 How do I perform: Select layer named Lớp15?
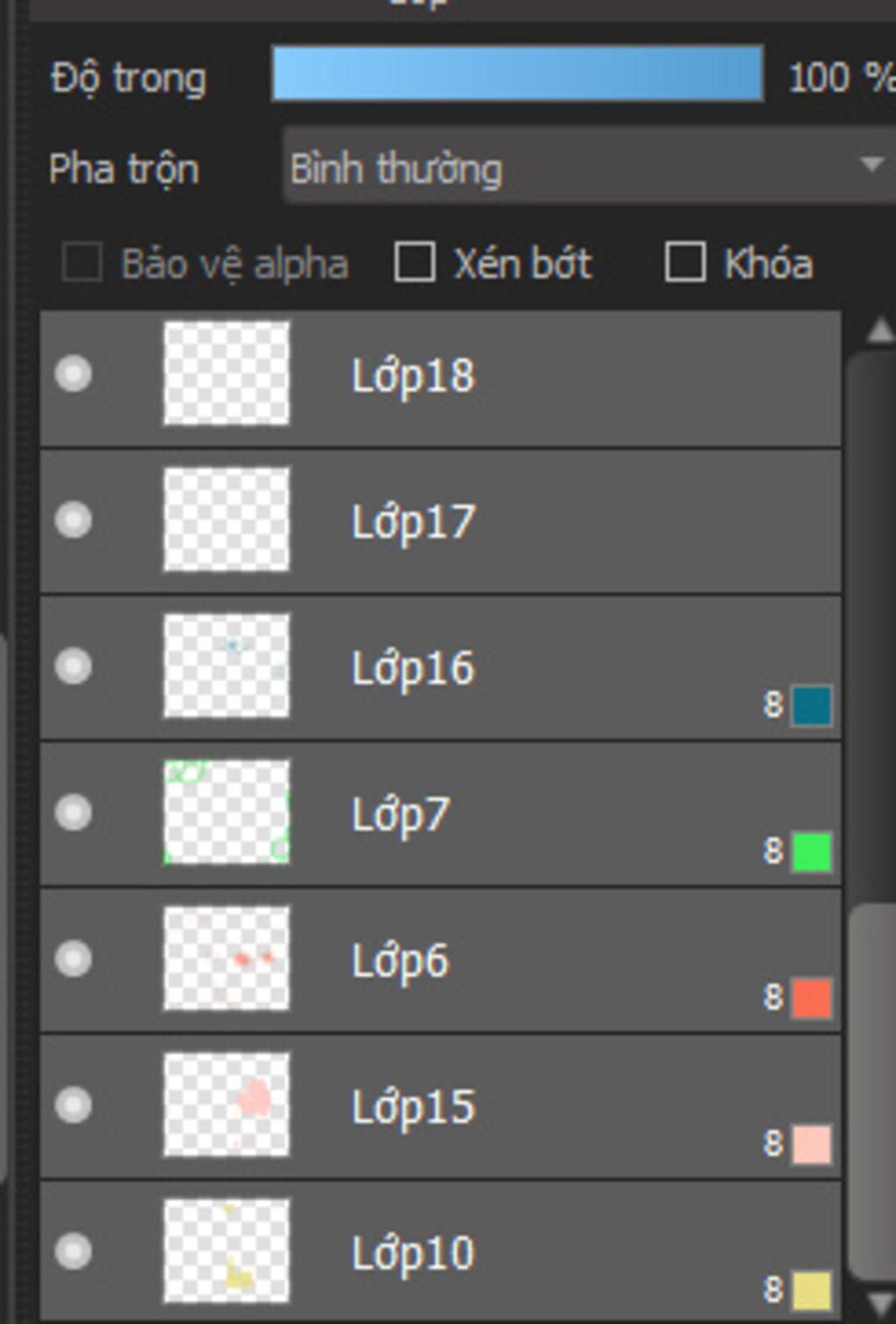click(441, 1106)
